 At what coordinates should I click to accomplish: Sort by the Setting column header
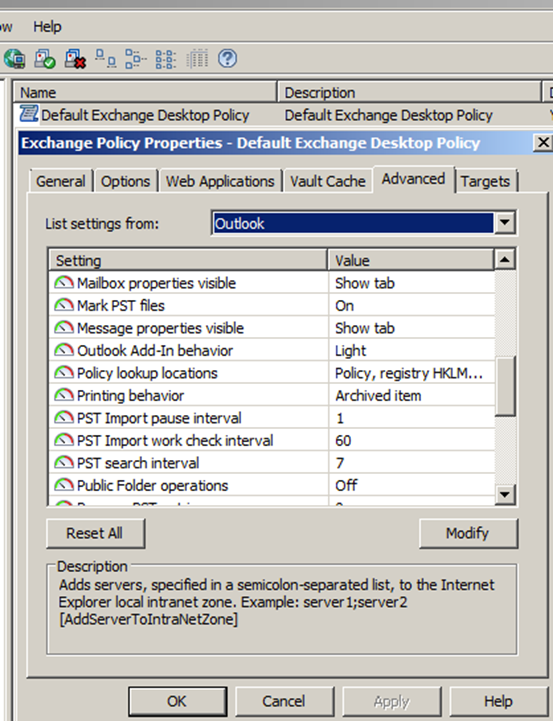pyautogui.click(x=188, y=260)
